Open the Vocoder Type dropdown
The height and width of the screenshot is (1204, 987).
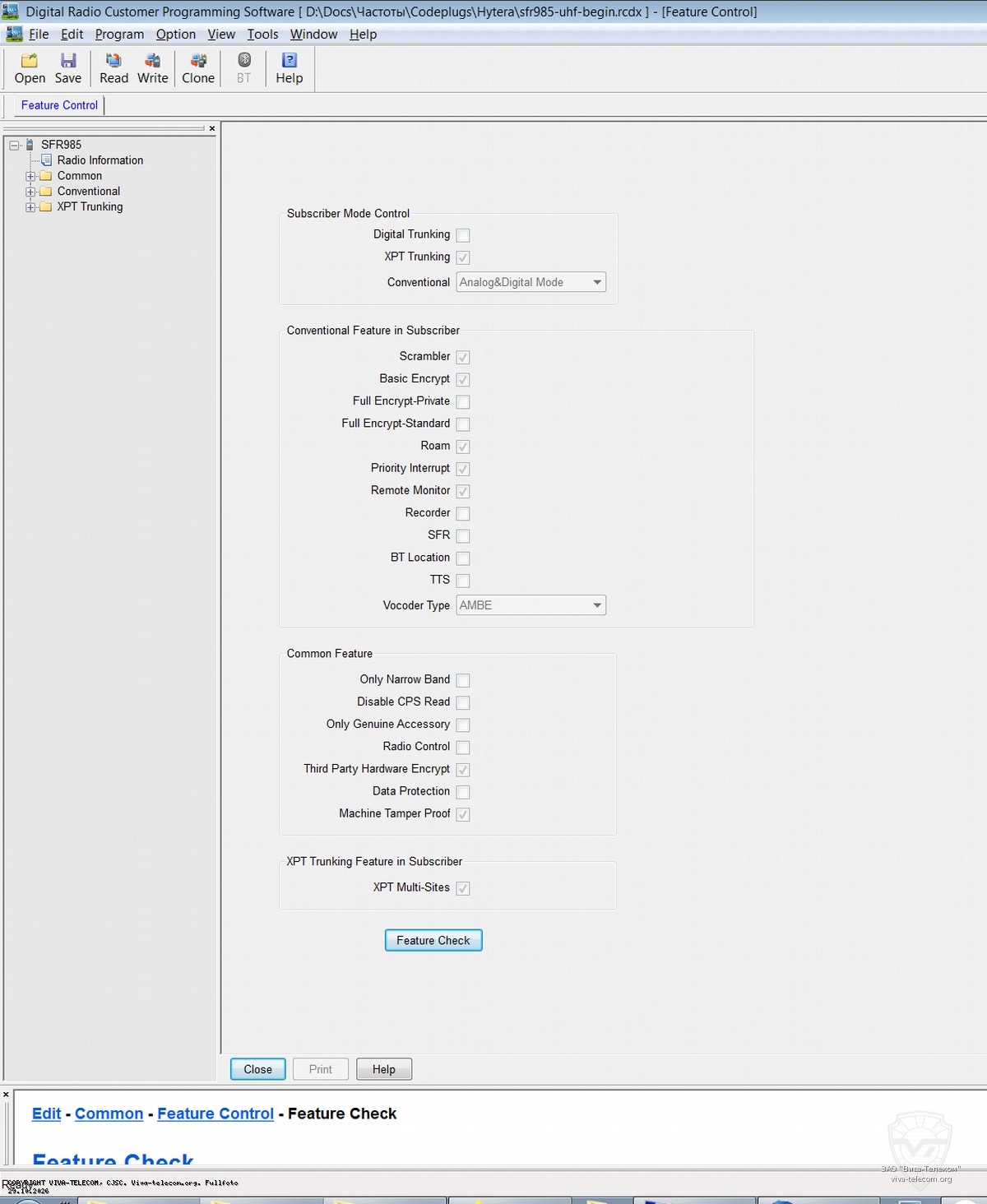coord(531,605)
